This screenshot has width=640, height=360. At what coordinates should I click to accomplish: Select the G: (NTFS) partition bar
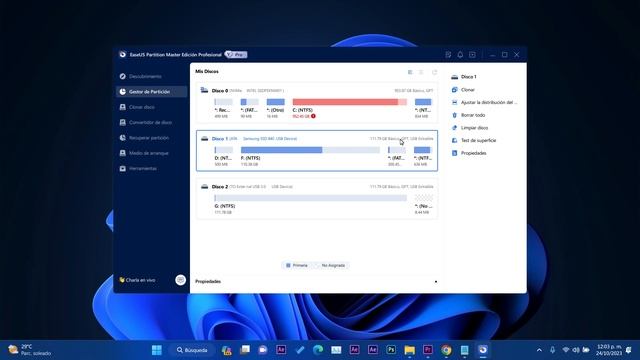(311, 198)
